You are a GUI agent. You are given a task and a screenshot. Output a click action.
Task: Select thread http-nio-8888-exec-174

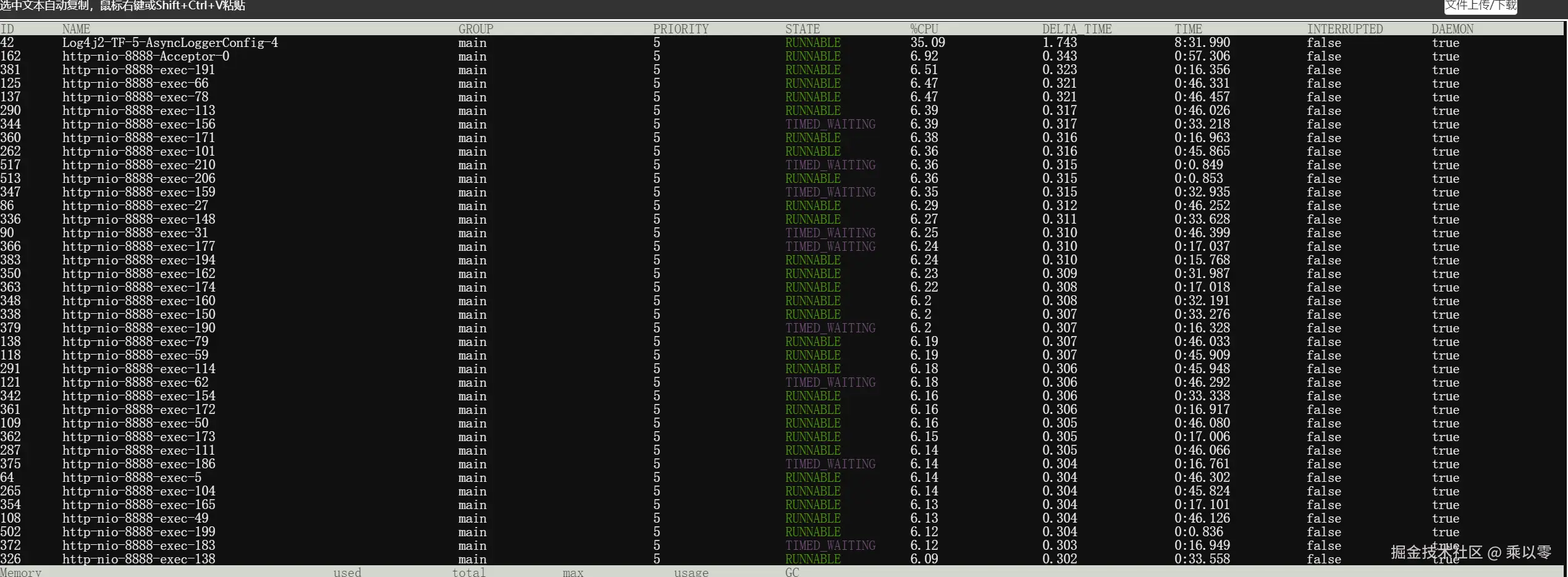click(x=138, y=287)
